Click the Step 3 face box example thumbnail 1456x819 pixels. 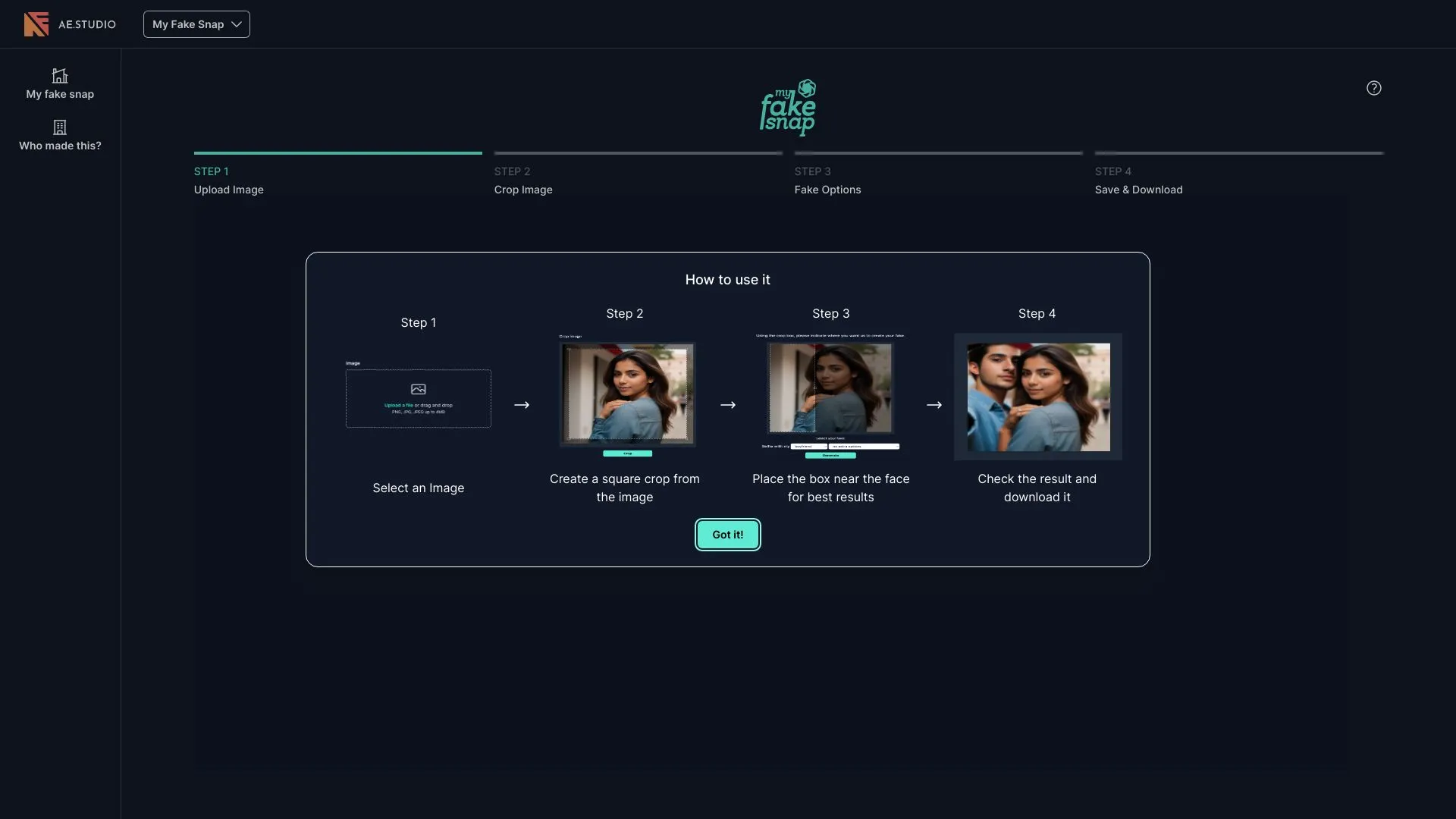pyautogui.click(x=830, y=388)
